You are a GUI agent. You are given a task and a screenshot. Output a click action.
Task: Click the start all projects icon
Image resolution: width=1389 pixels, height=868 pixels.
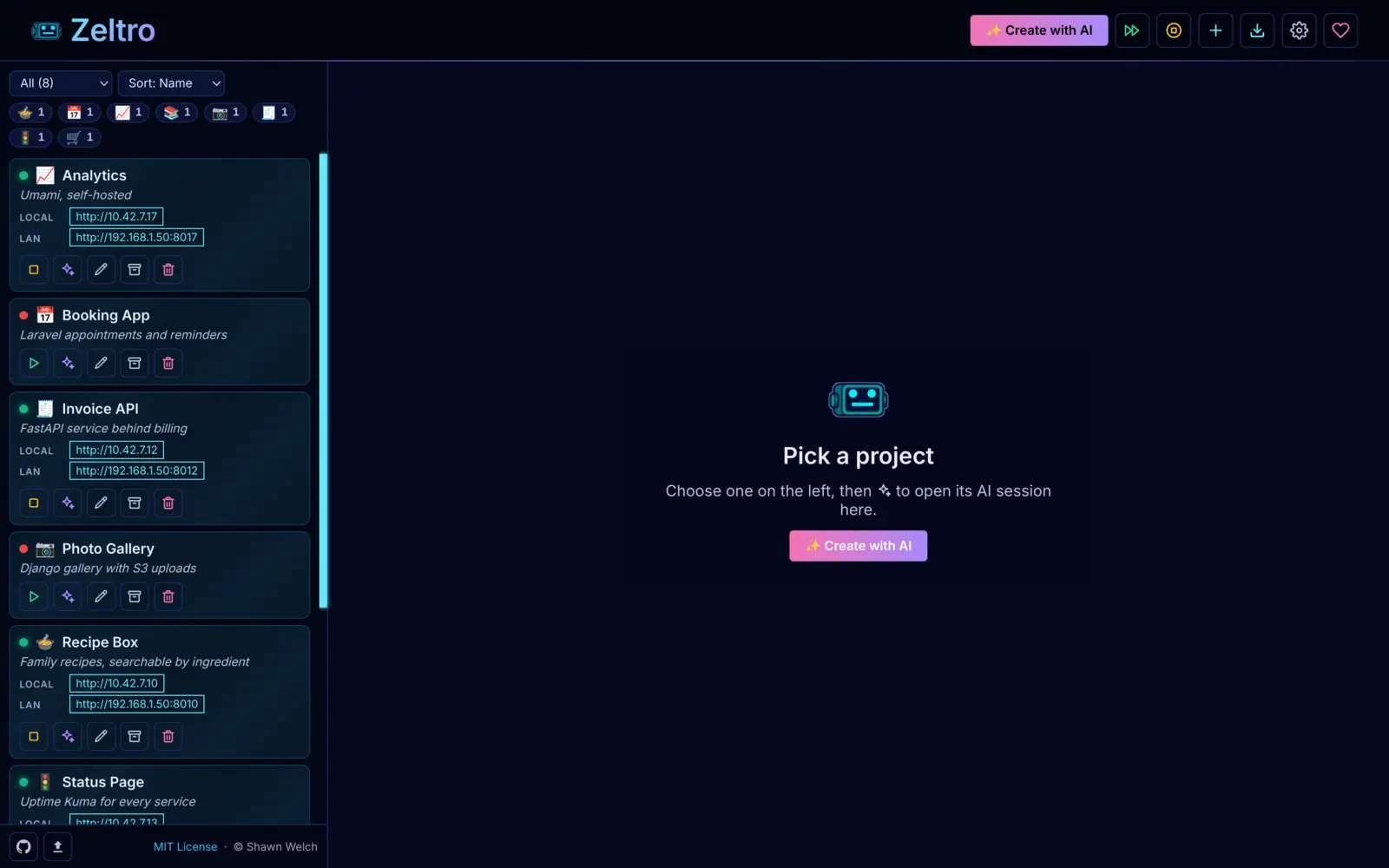tap(1132, 30)
